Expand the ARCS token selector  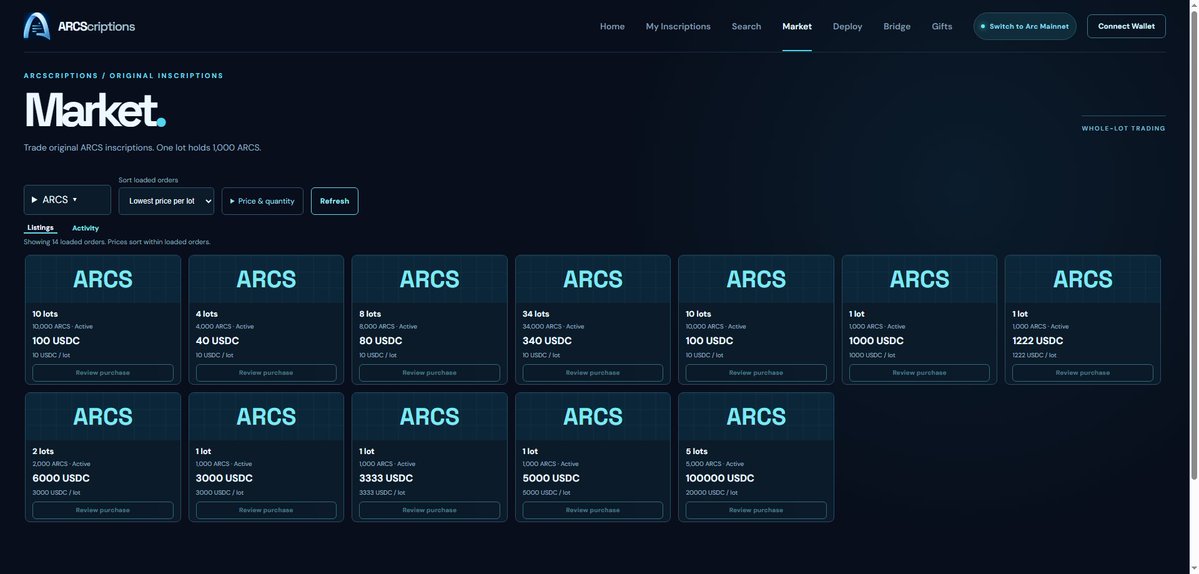[x=67, y=199]
